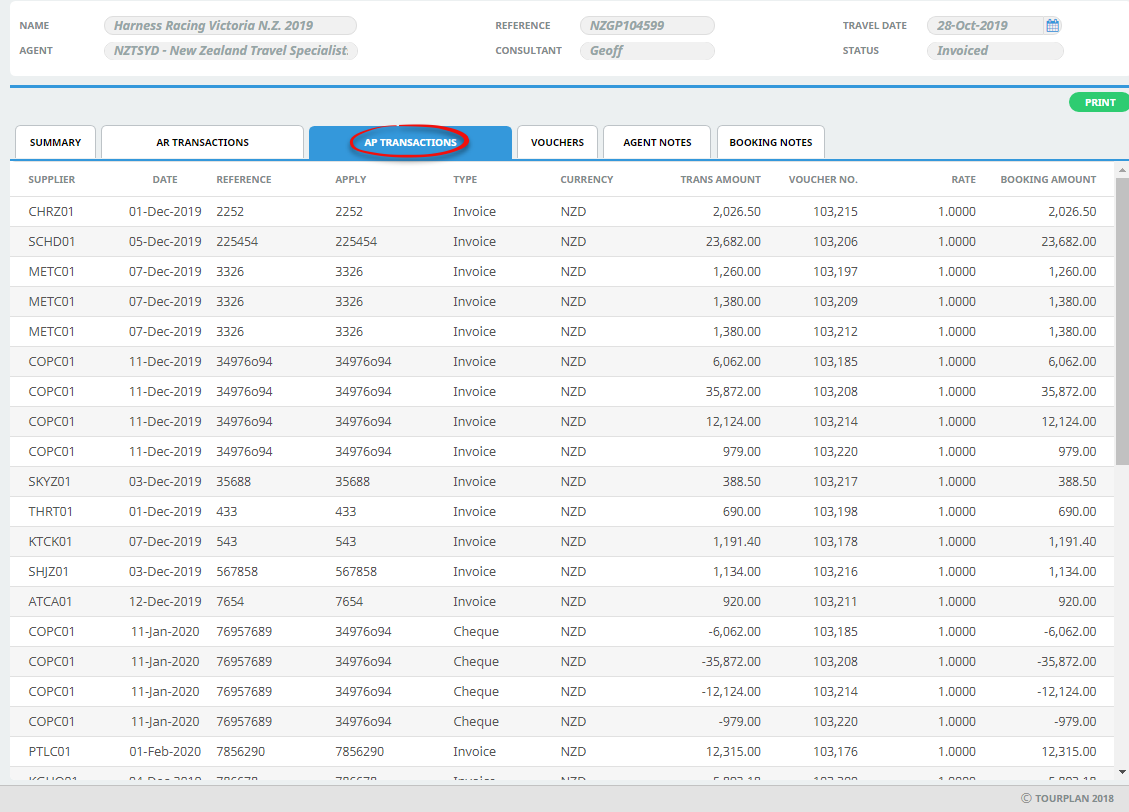Click Booking Amount 388.50 for SKYZ01

tap(1077, 482)
